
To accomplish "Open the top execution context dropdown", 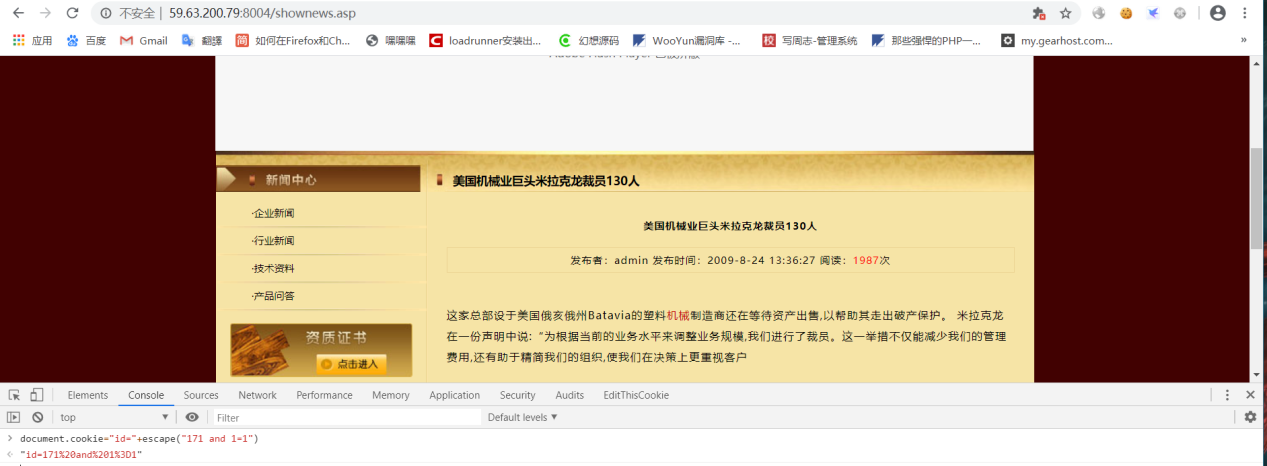I will pyautogui.click(x=114, y=417).
